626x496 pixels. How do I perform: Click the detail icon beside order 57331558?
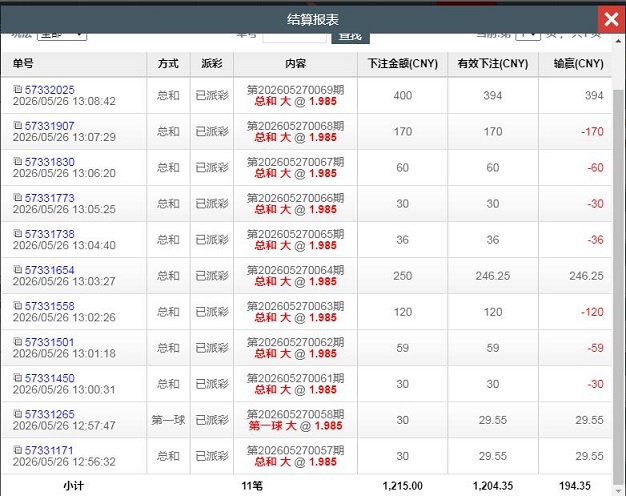point(18,306)
